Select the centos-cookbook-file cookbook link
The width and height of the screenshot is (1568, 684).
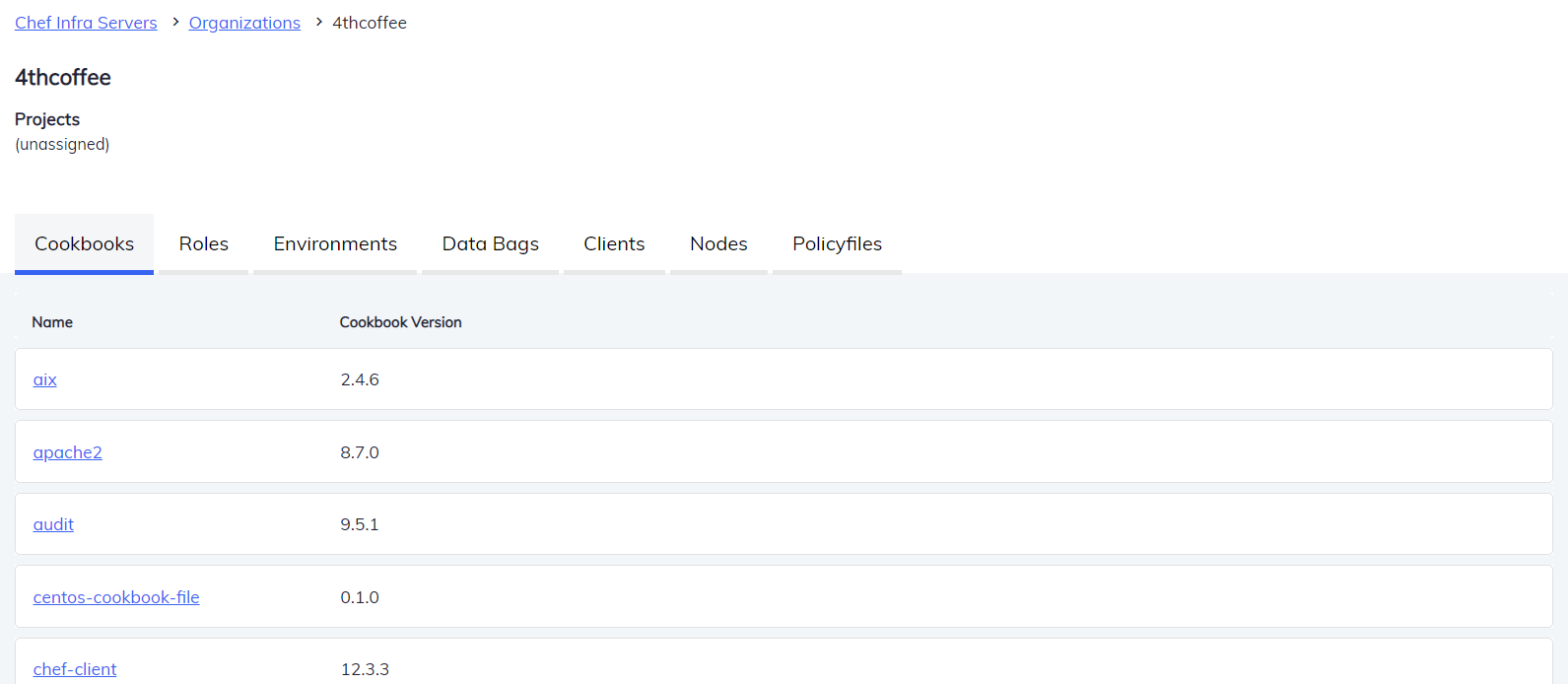[116, 597]
